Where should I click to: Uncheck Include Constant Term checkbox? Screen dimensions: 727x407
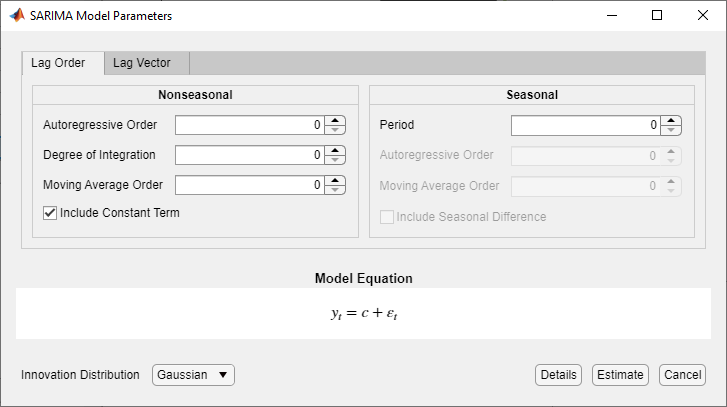point(50,213)
